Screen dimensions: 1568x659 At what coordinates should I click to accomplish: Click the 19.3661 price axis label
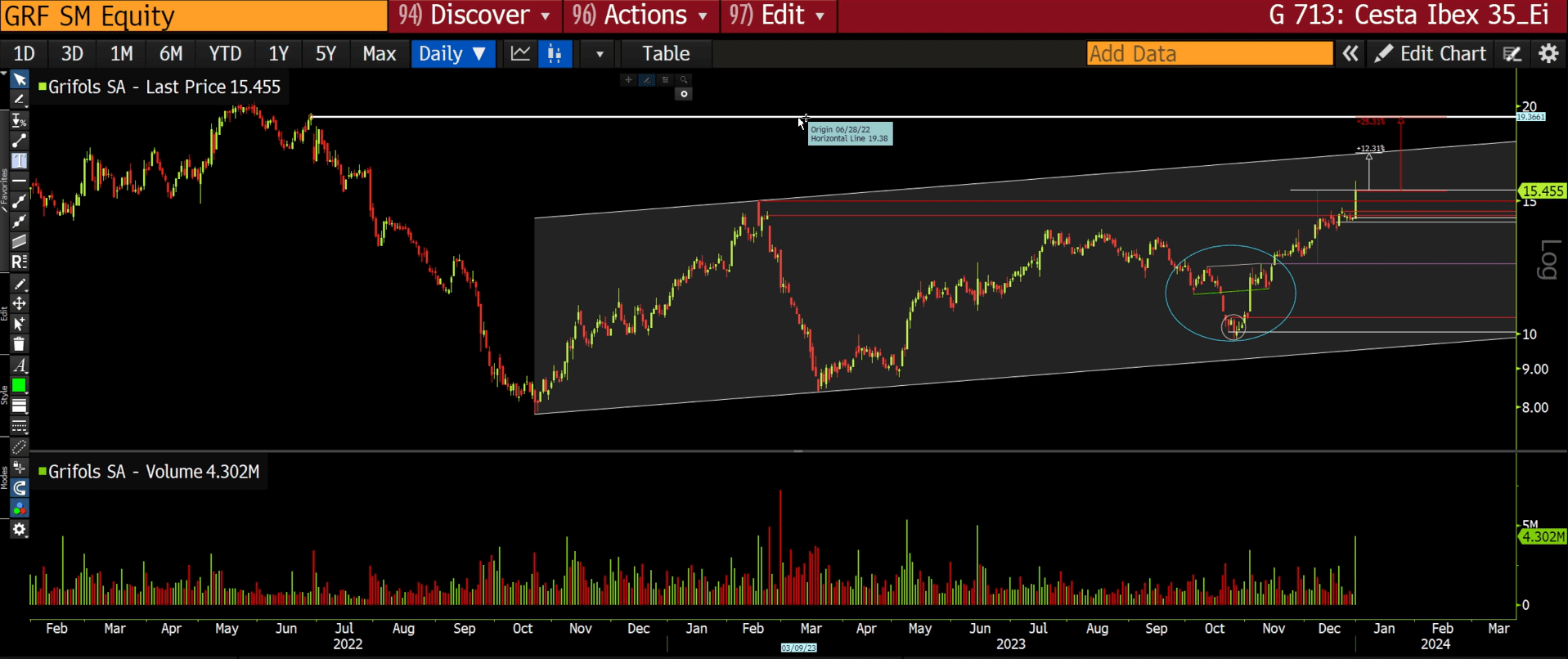[x=1531, y=117]
